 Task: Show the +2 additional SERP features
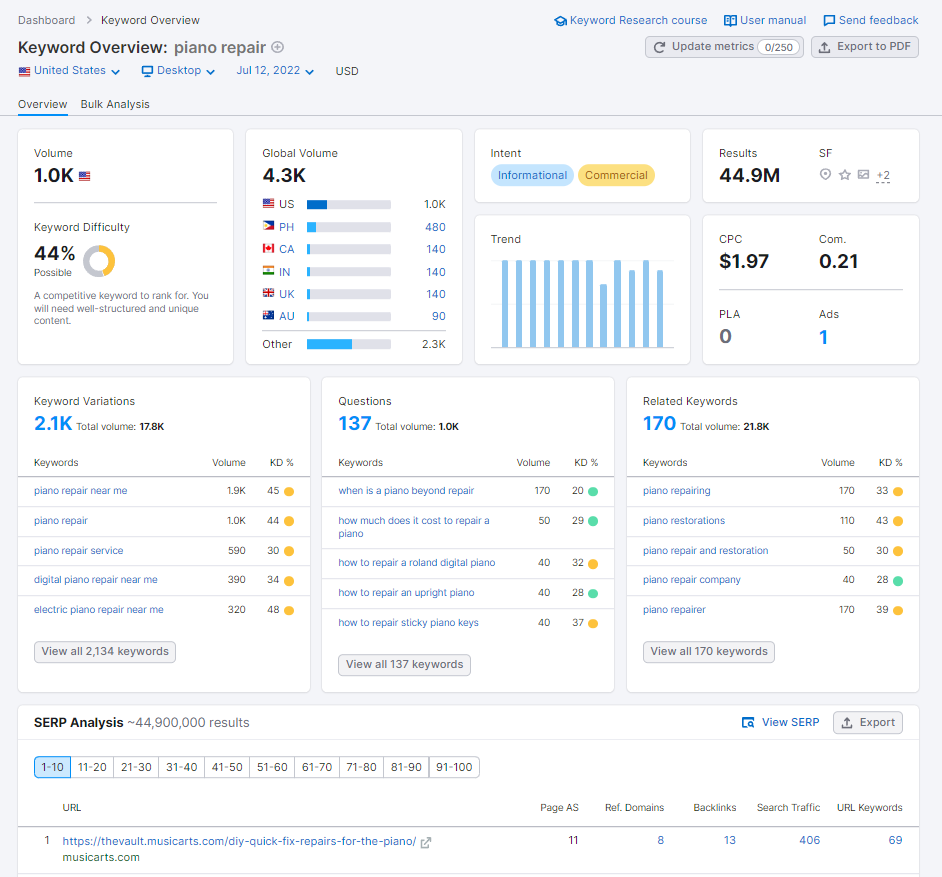pyautogui.click(x=883, y=175)
